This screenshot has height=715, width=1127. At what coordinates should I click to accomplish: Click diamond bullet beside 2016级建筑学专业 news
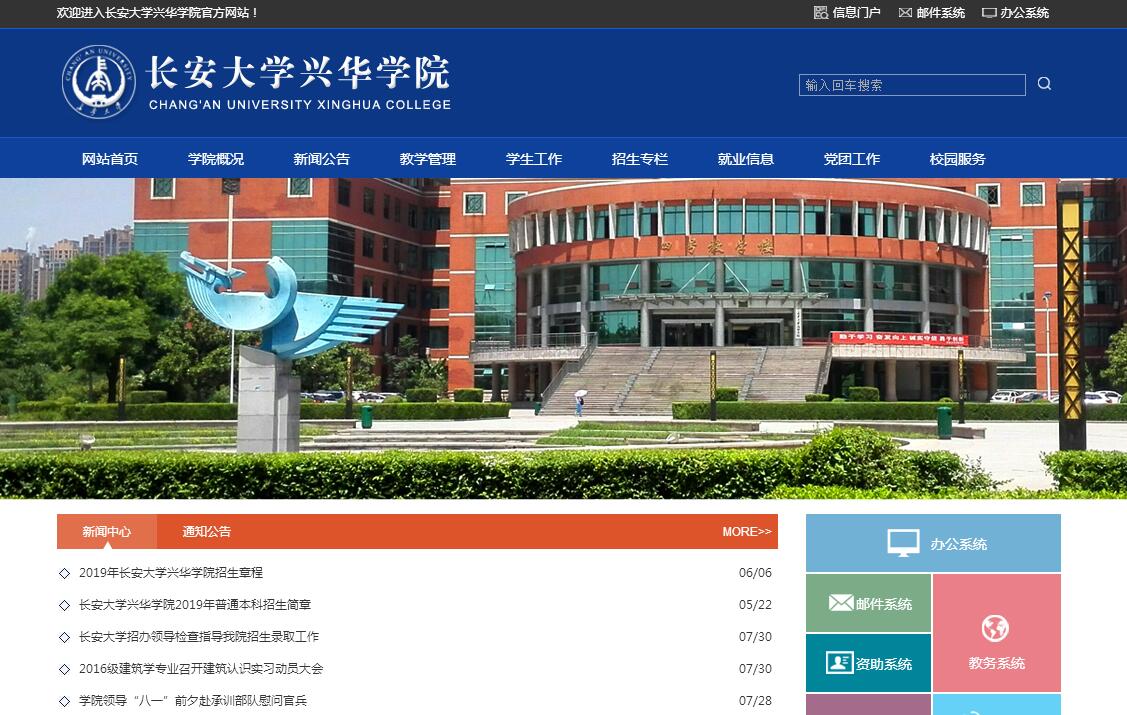[x=65, y=669]
